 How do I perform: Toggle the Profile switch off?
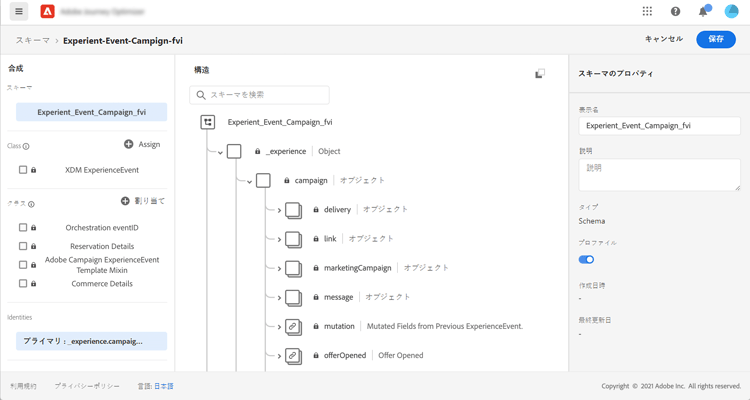[x=586, y=259]
